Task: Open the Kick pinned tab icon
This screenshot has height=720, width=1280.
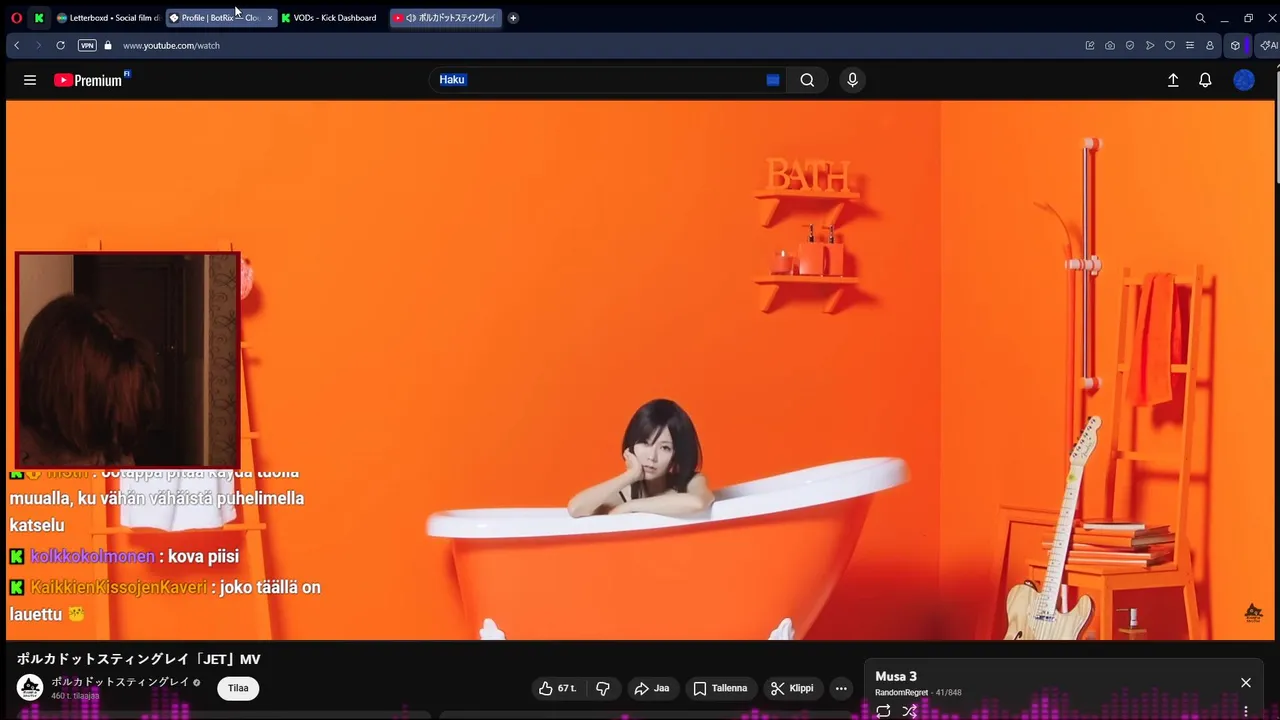Action: [x=39, y=18]
